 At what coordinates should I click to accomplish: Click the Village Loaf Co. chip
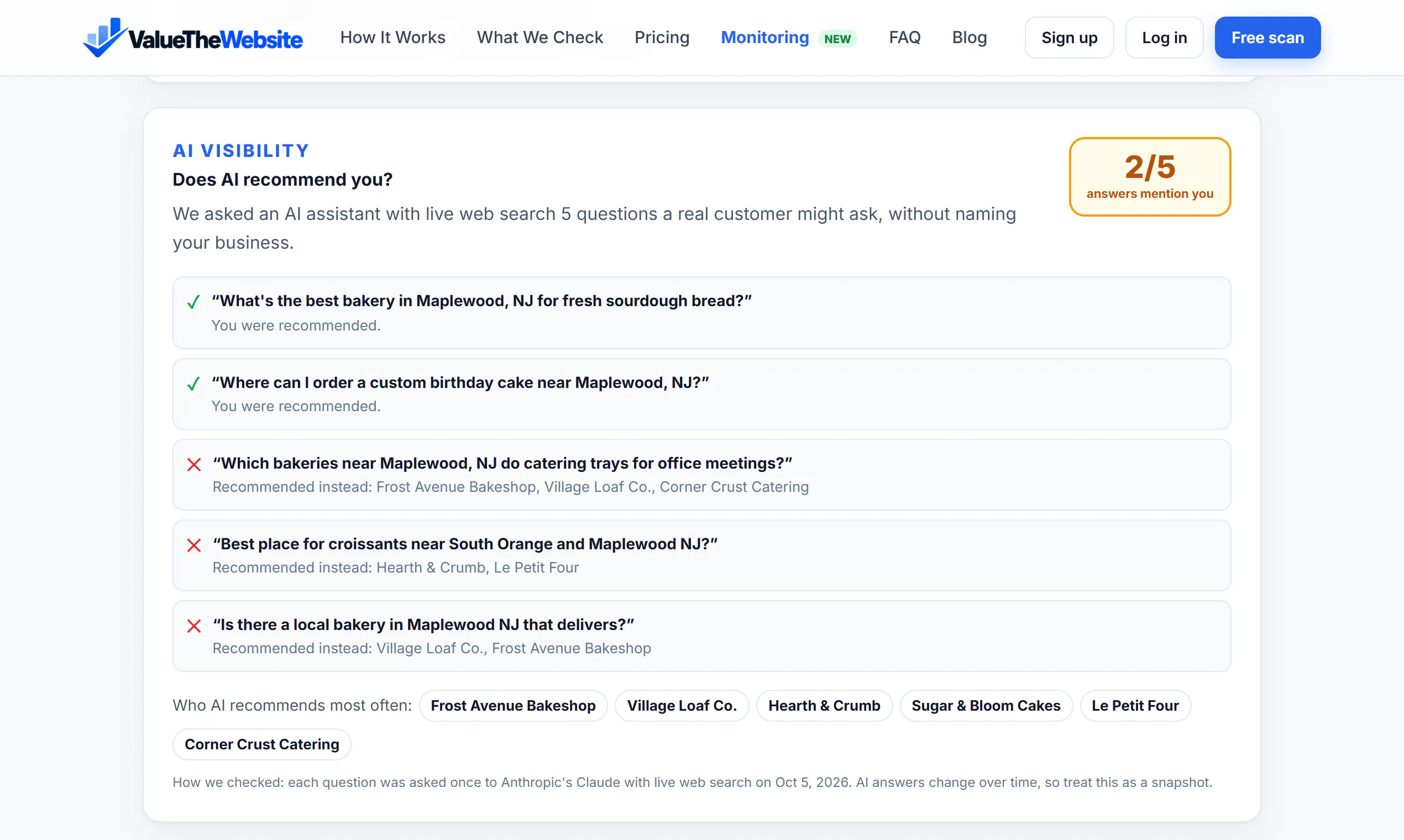[682, 705]
